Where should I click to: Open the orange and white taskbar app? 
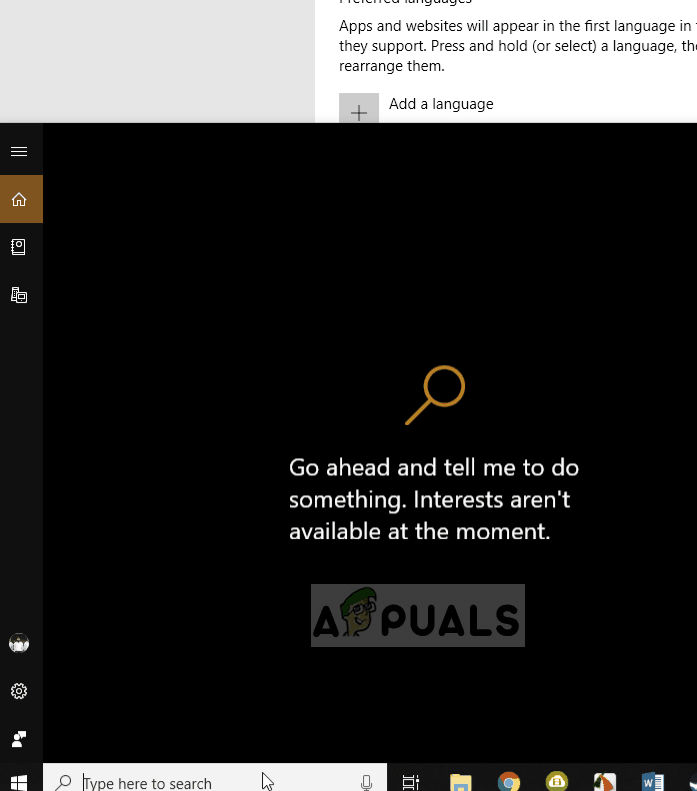(x=604, y=782)
